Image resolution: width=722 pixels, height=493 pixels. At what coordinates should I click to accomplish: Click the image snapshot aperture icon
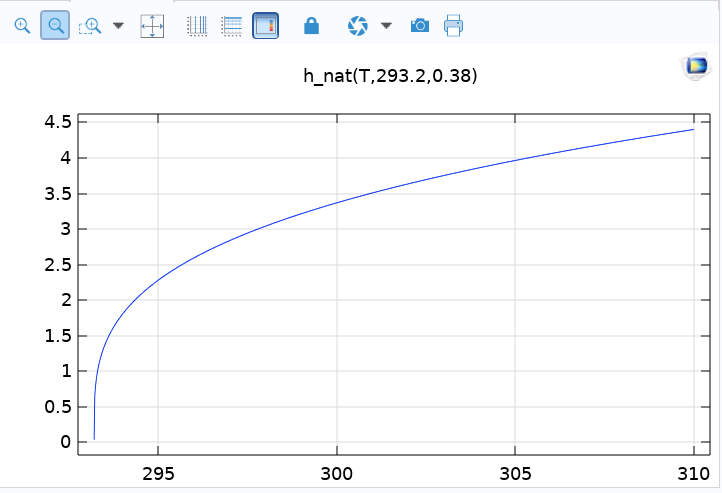[358, 26]
